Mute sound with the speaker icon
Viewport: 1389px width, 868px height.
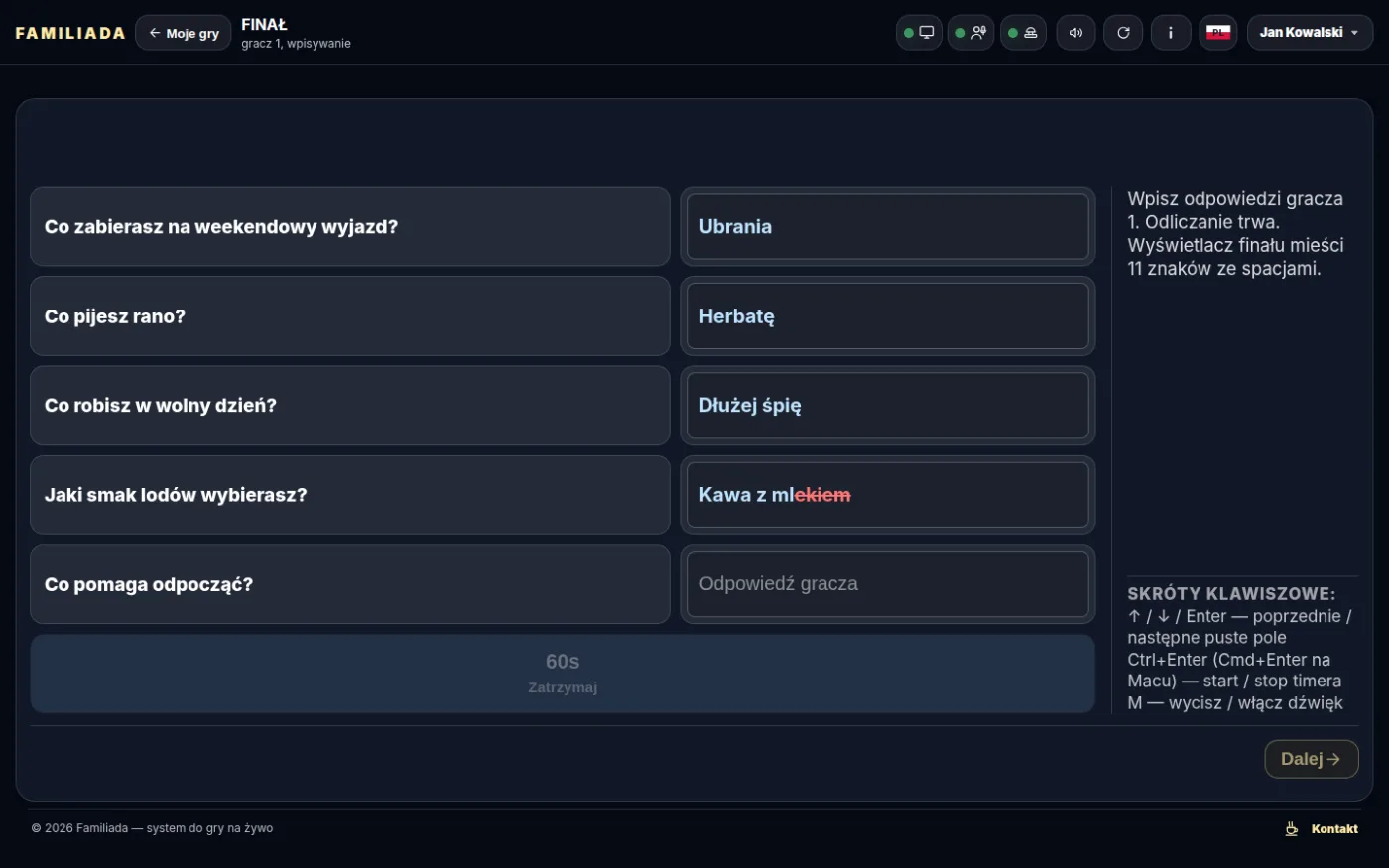tap(1075, 33)
